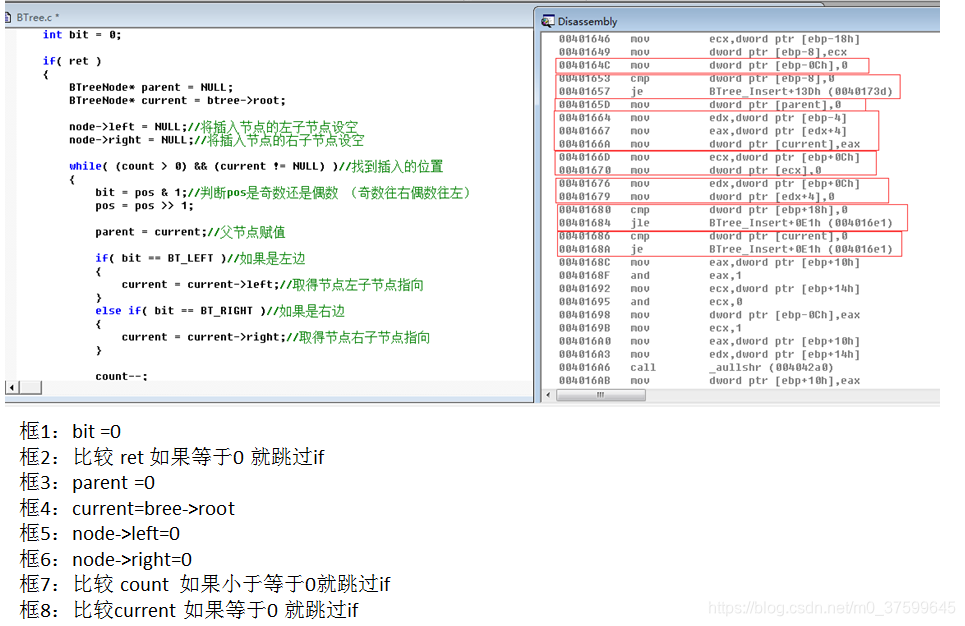Image resolution: width=965 pixels, height=626 pixels.
Task: Click code editor horizontal scrollbar thumb
Action: [x=30, y=387]
